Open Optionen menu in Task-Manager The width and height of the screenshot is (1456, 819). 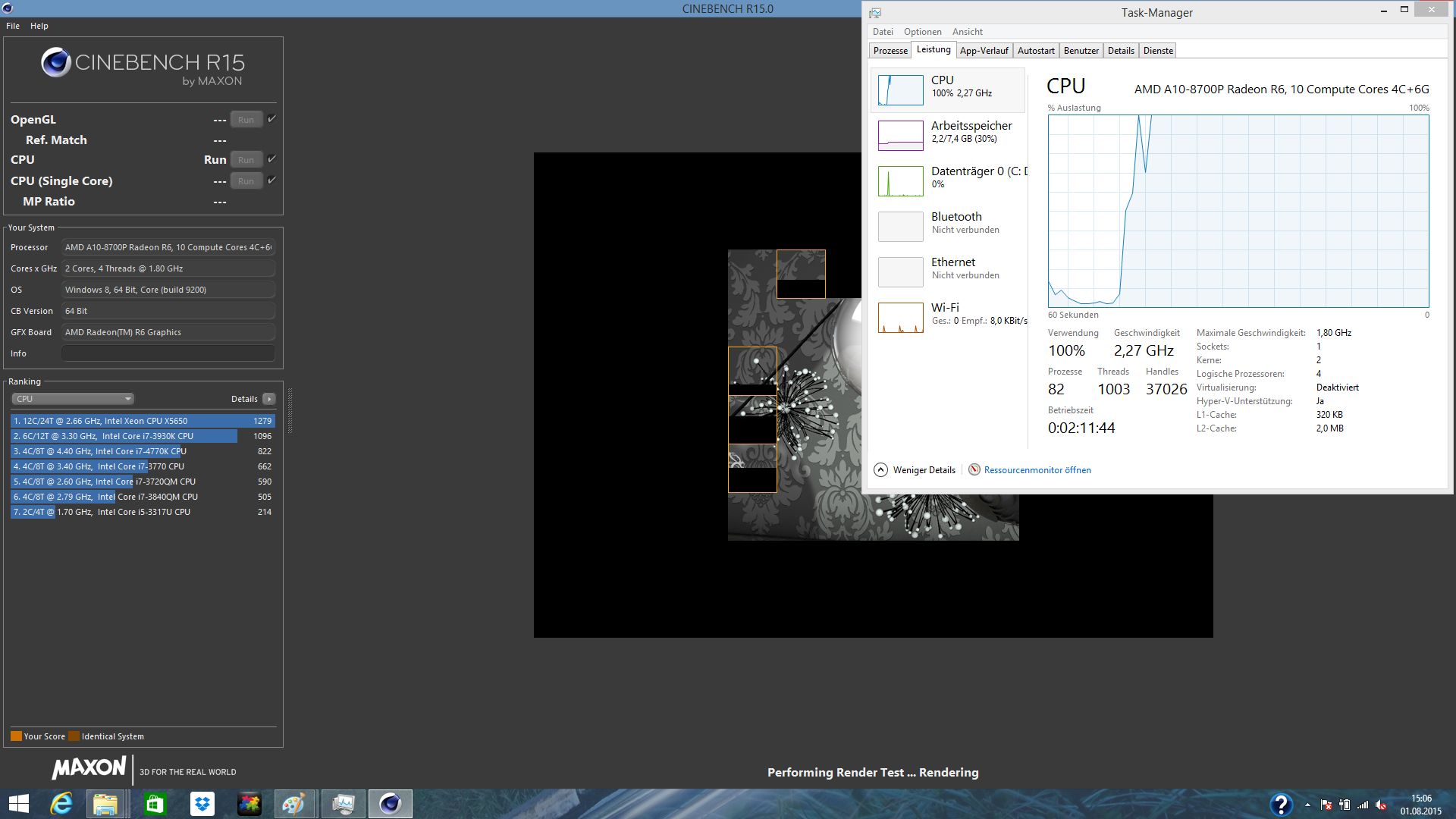[923, 32]
